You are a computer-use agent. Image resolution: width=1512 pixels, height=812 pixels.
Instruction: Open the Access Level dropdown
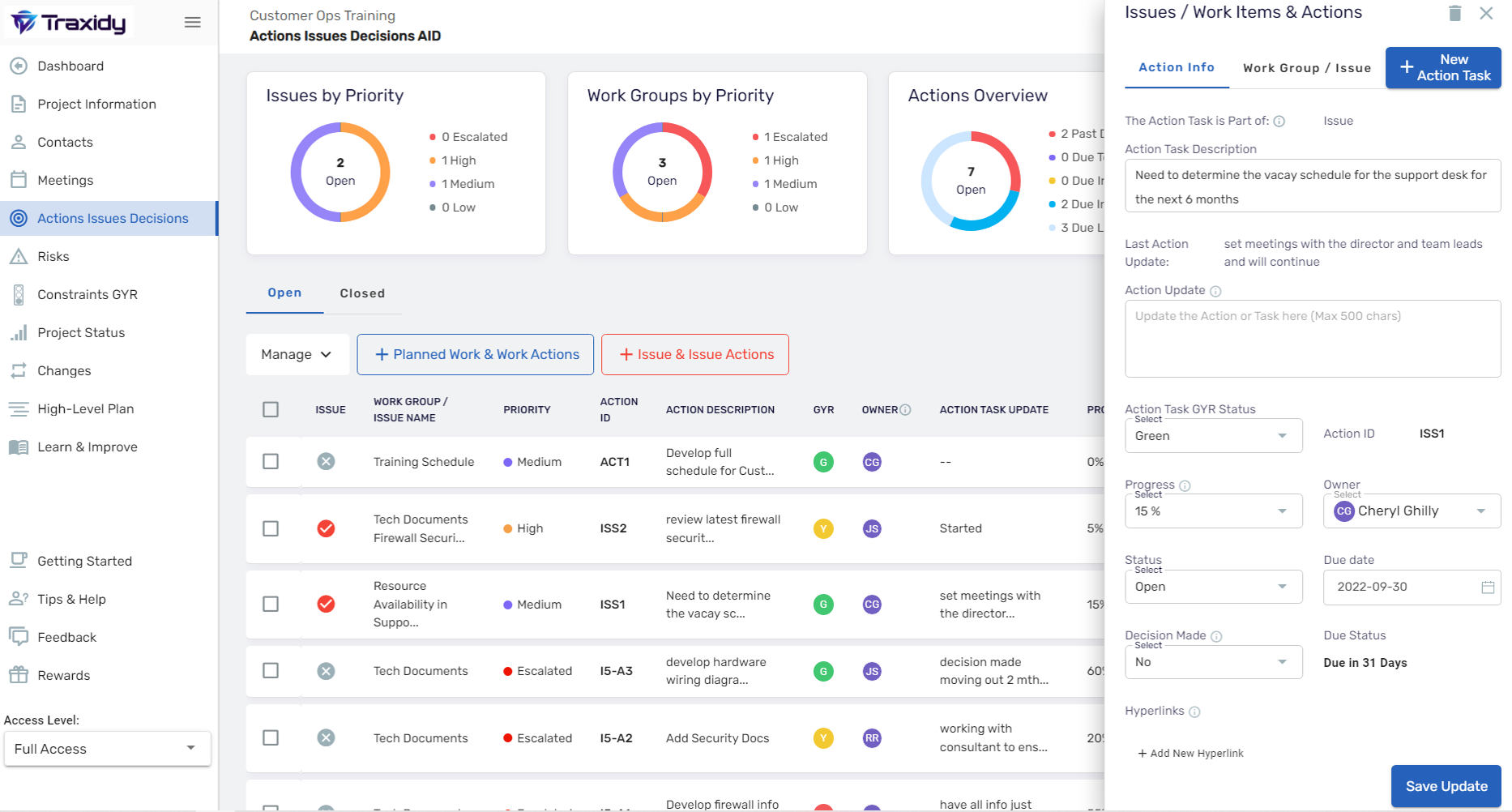107,749
